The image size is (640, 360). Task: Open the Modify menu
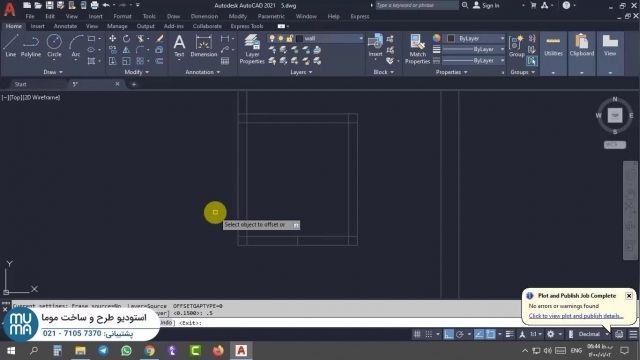238,16
